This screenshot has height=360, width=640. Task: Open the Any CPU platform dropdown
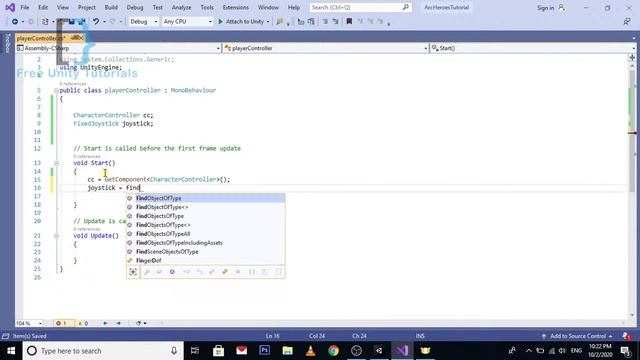tap(187, 22)
